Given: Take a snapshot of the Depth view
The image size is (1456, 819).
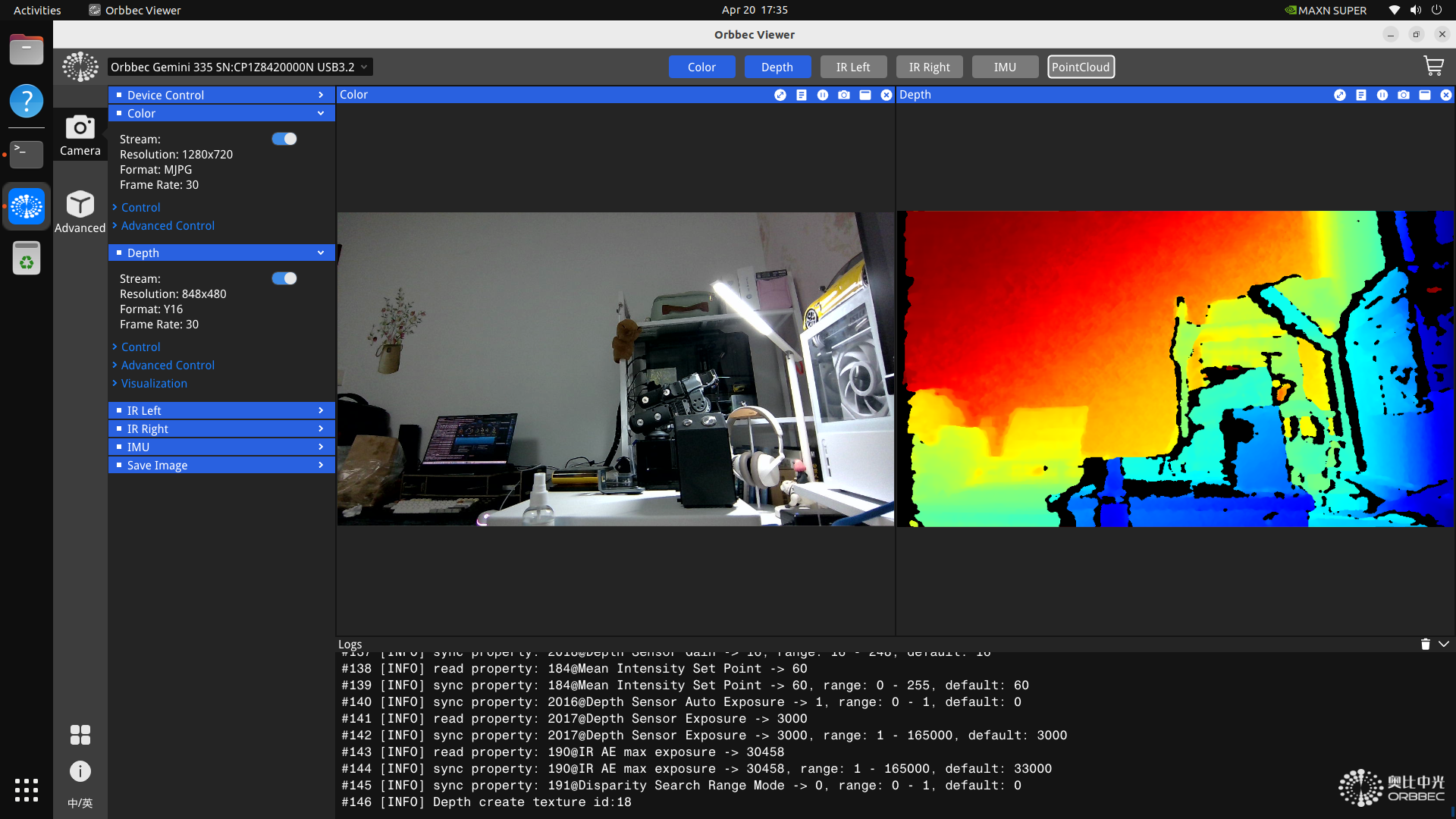Looking at the screenshot, I should click(x=1404, y=95).
